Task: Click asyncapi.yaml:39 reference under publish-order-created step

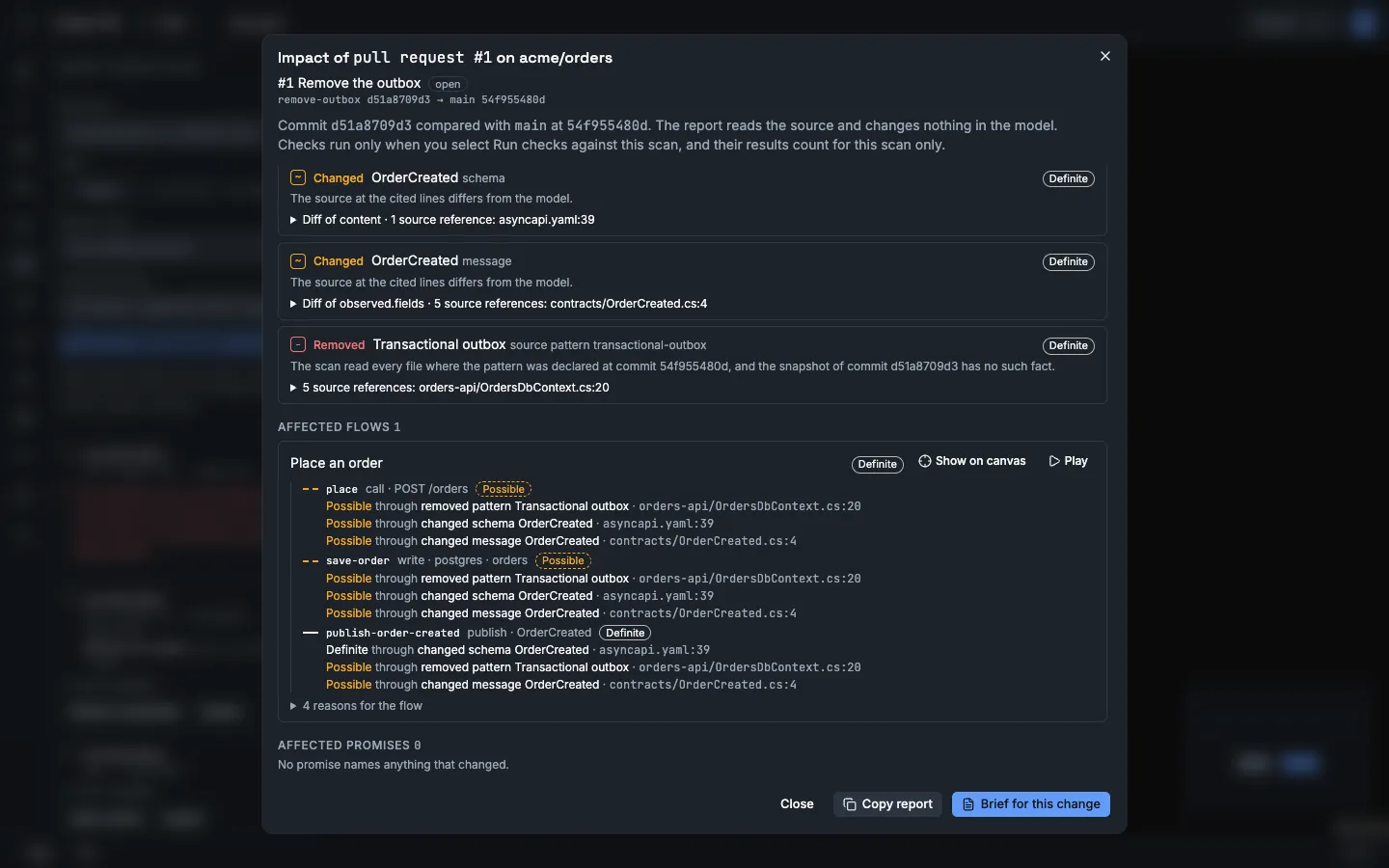Action: click(654, 650)
